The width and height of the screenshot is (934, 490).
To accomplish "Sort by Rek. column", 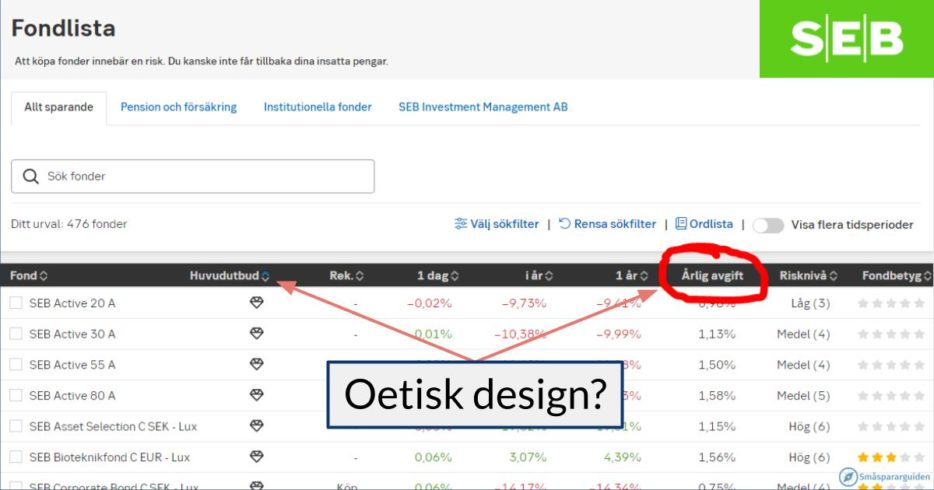I will click(x=346, y=276).
